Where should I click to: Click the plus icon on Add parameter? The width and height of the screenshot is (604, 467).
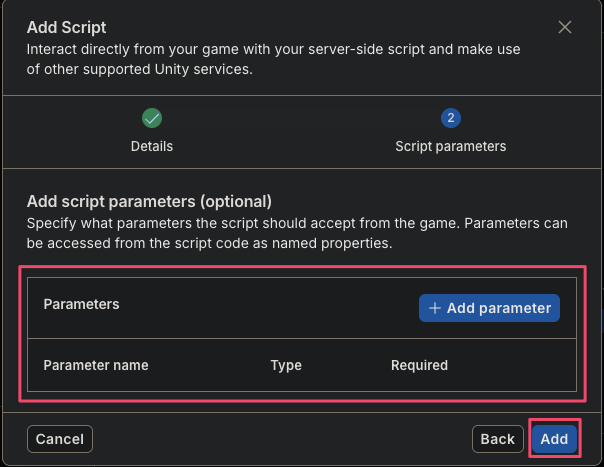tap(435, 308)
